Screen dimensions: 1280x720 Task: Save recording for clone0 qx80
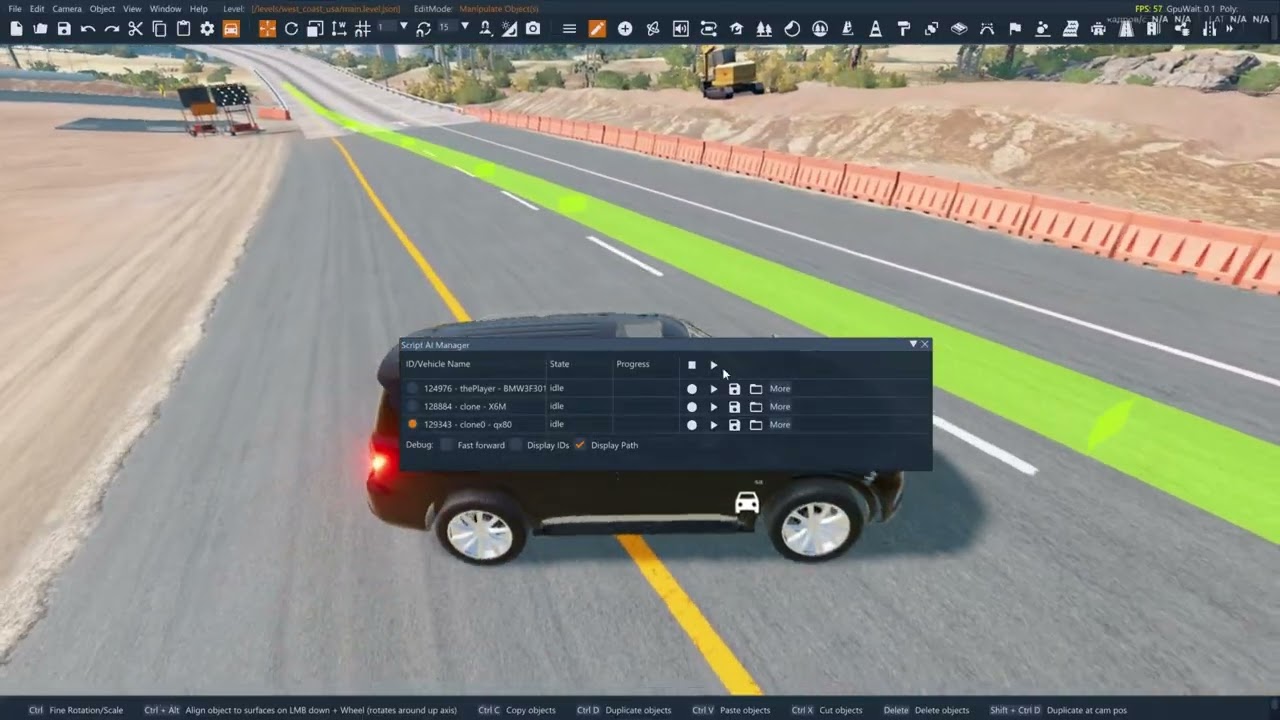734,425
